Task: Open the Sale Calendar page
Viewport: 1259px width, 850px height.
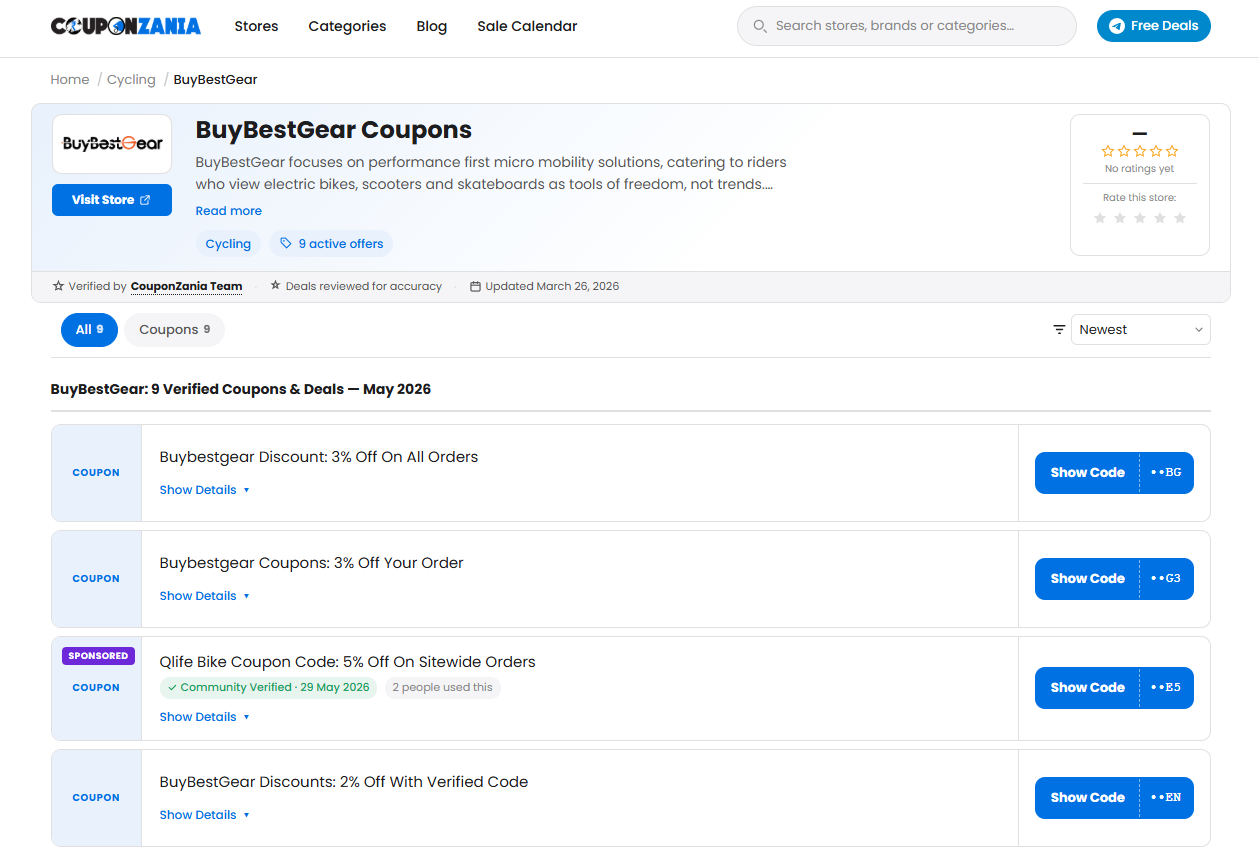Action: (x=527, y=26)
